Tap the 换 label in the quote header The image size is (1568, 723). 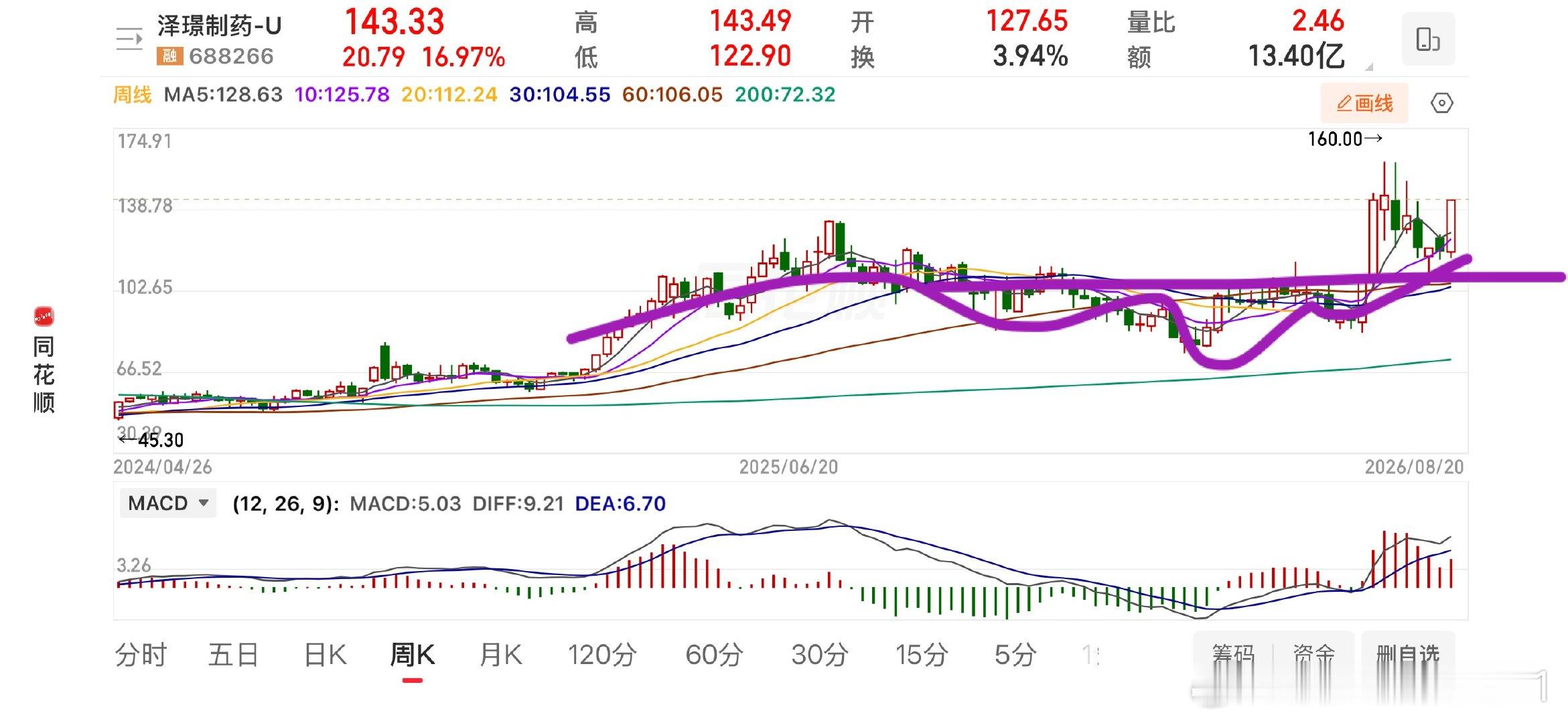[863, 58]
